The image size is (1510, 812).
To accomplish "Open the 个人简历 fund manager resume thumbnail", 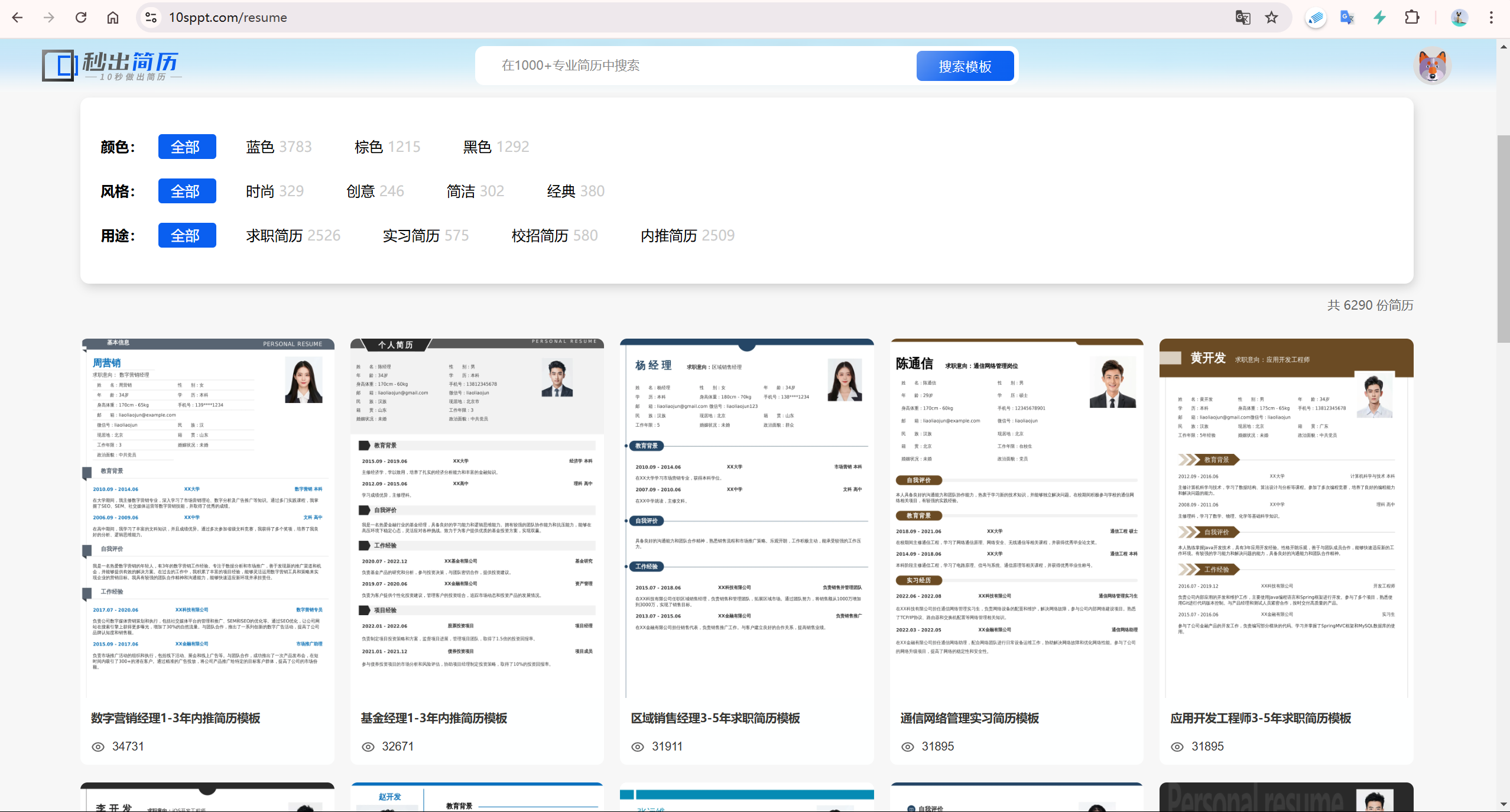I will click(x=477, y=518).
